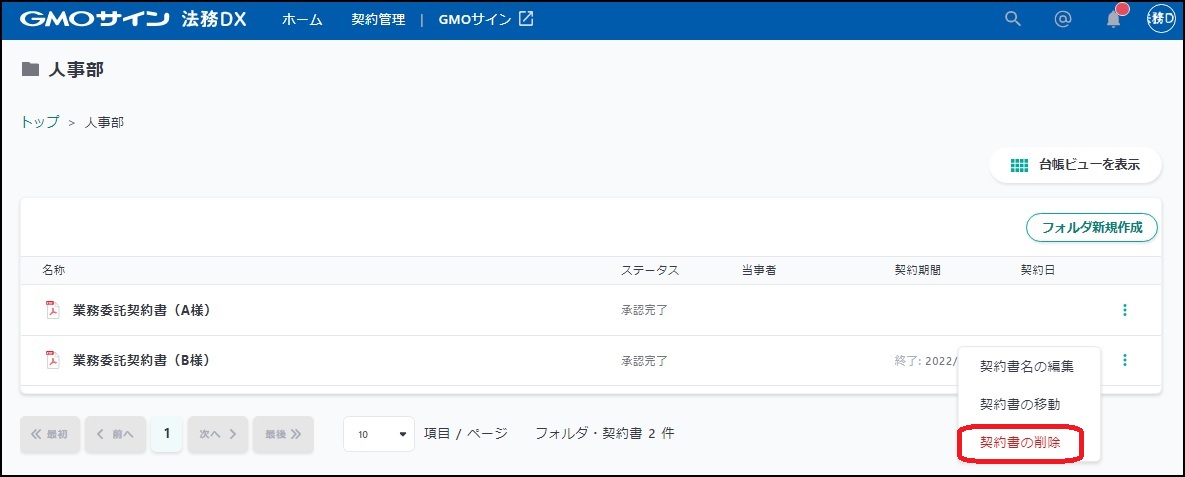Click the search magnifier icon in header

point(1013,19)
